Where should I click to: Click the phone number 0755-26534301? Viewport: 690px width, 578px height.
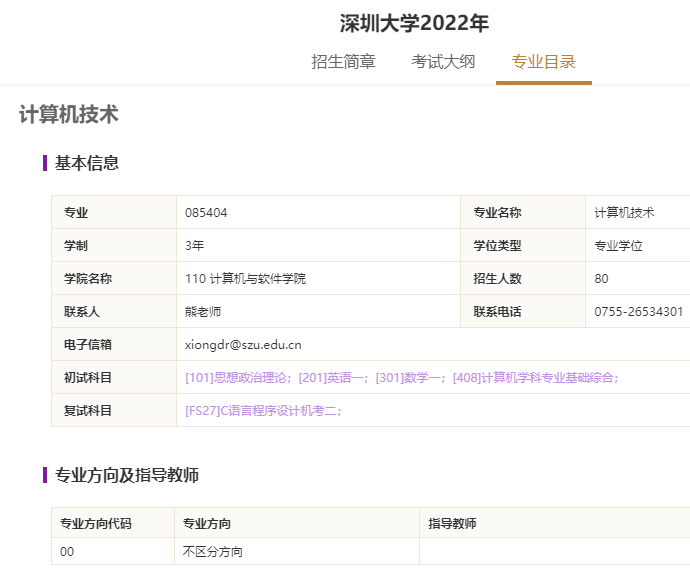click(x=639, y=312)
